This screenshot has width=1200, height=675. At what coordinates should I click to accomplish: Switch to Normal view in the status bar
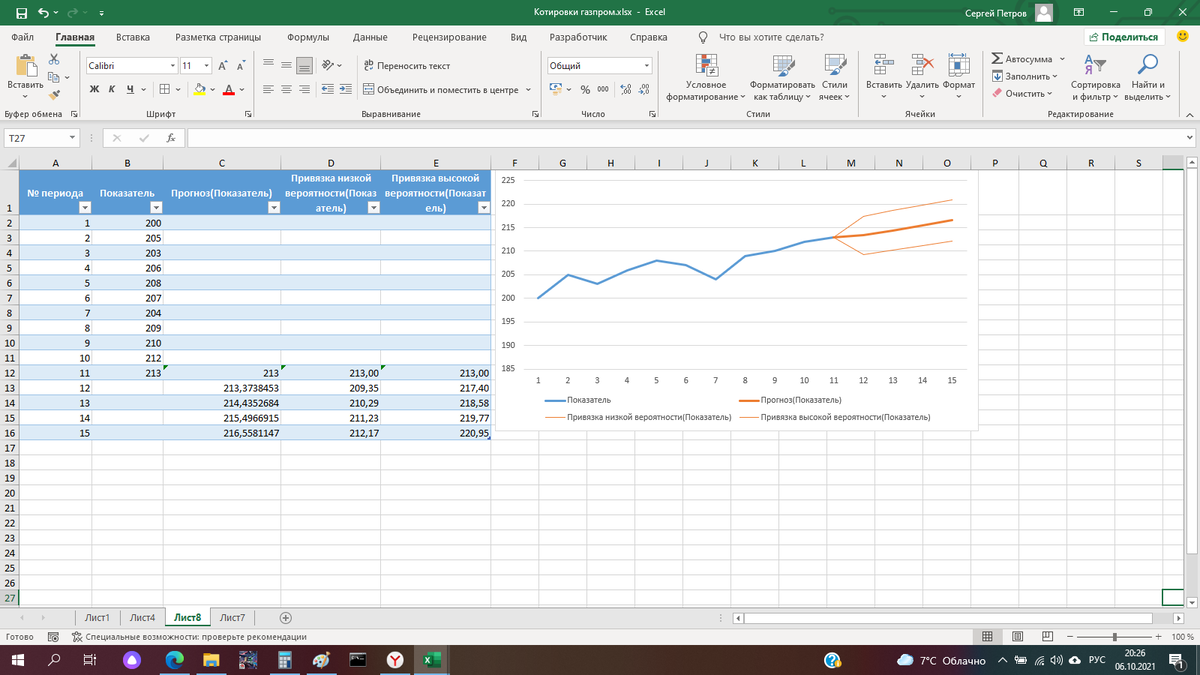(x=987, y=636)
